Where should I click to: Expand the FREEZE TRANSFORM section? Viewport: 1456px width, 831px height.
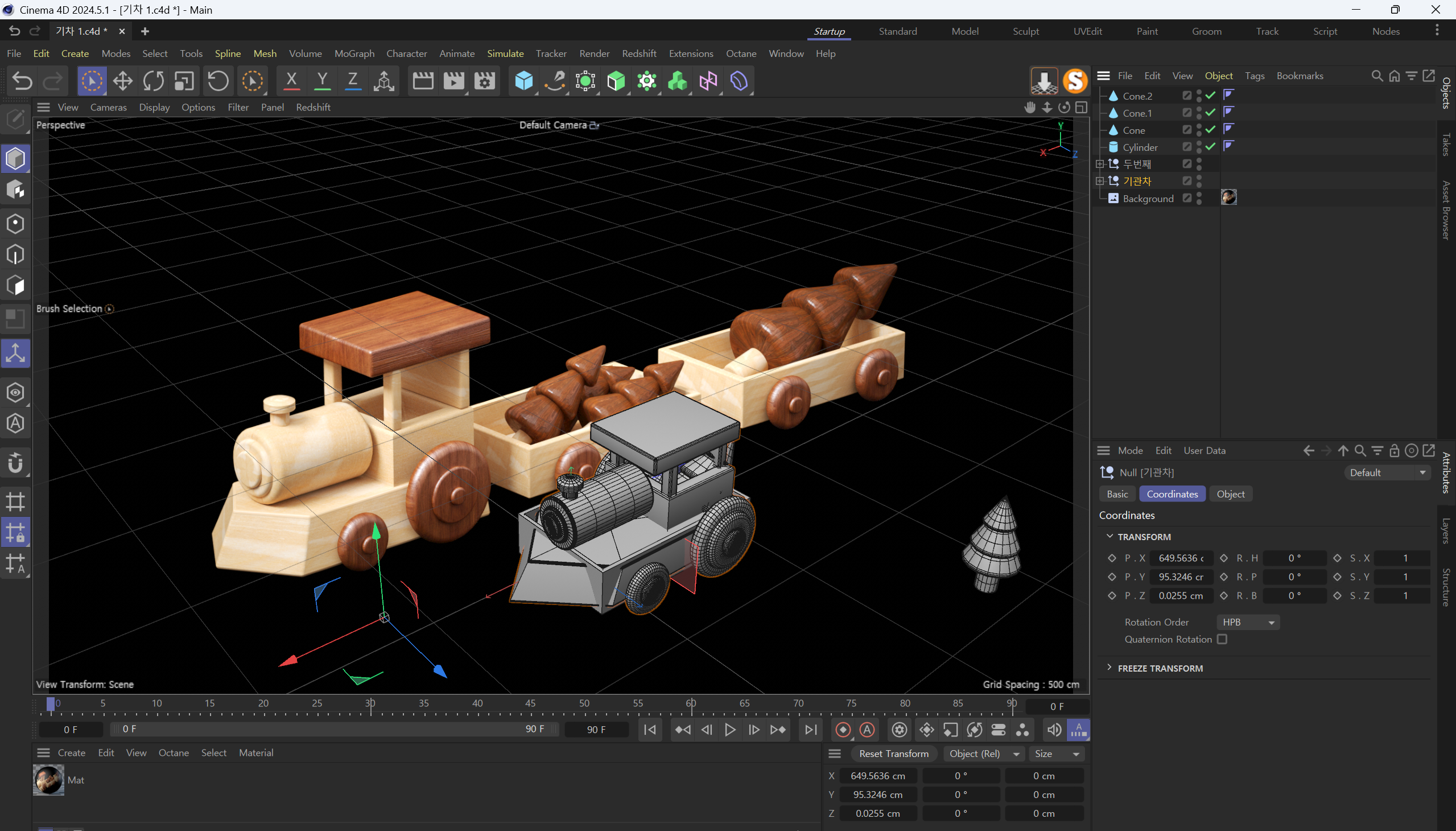(1109, 668)
